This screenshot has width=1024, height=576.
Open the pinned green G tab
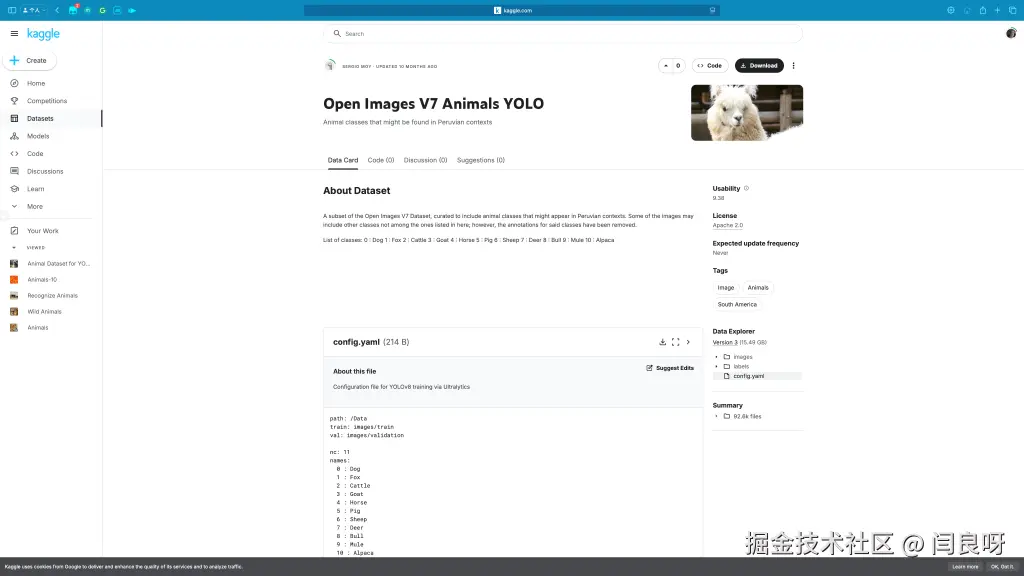103,10
